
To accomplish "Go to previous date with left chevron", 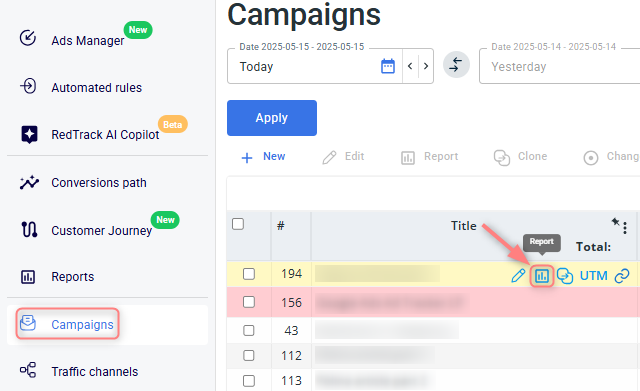I will click(x=410, y=66).
